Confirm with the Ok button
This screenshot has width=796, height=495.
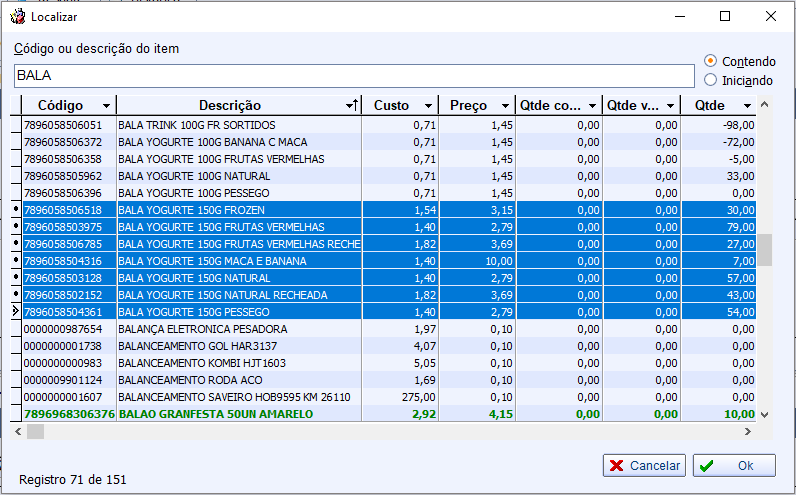(734, 466)
